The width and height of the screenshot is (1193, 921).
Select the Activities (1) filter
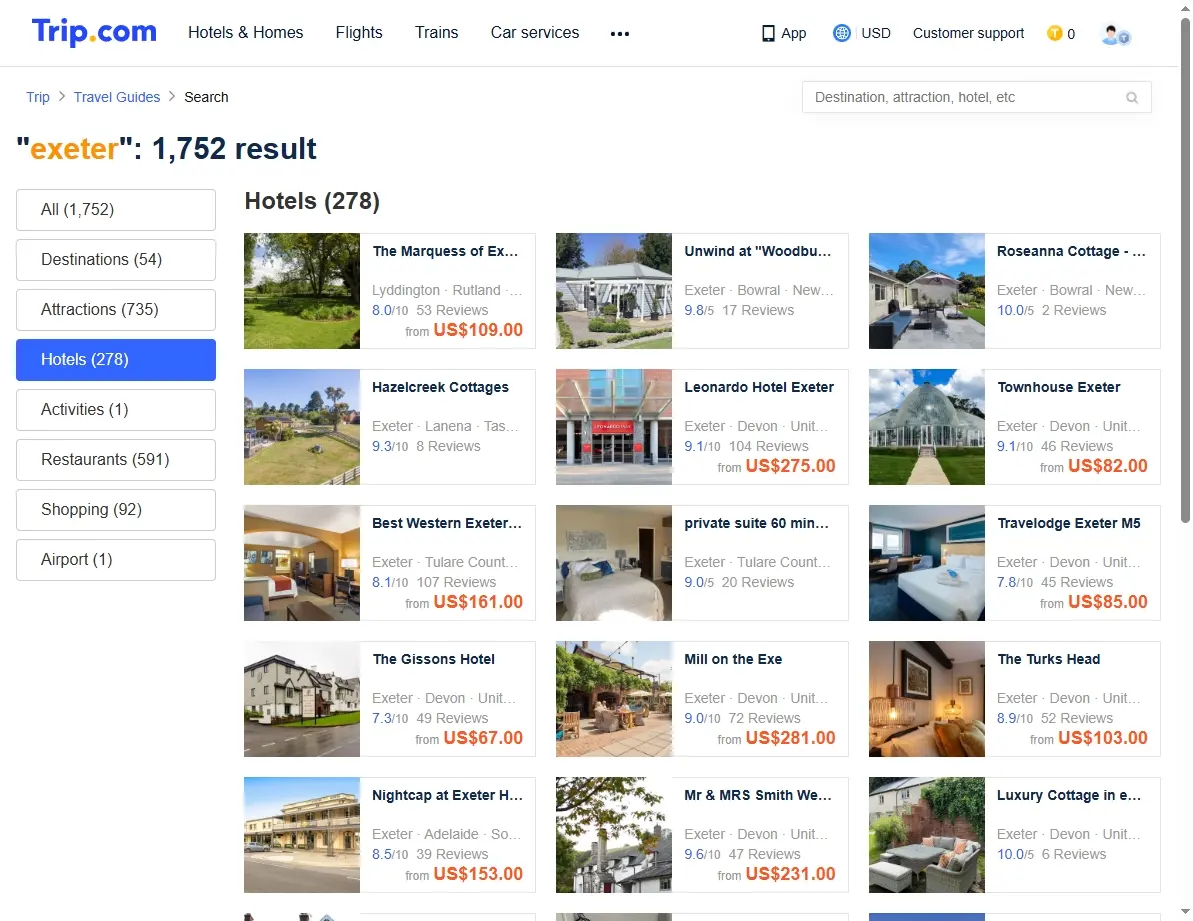coord(116,410)
